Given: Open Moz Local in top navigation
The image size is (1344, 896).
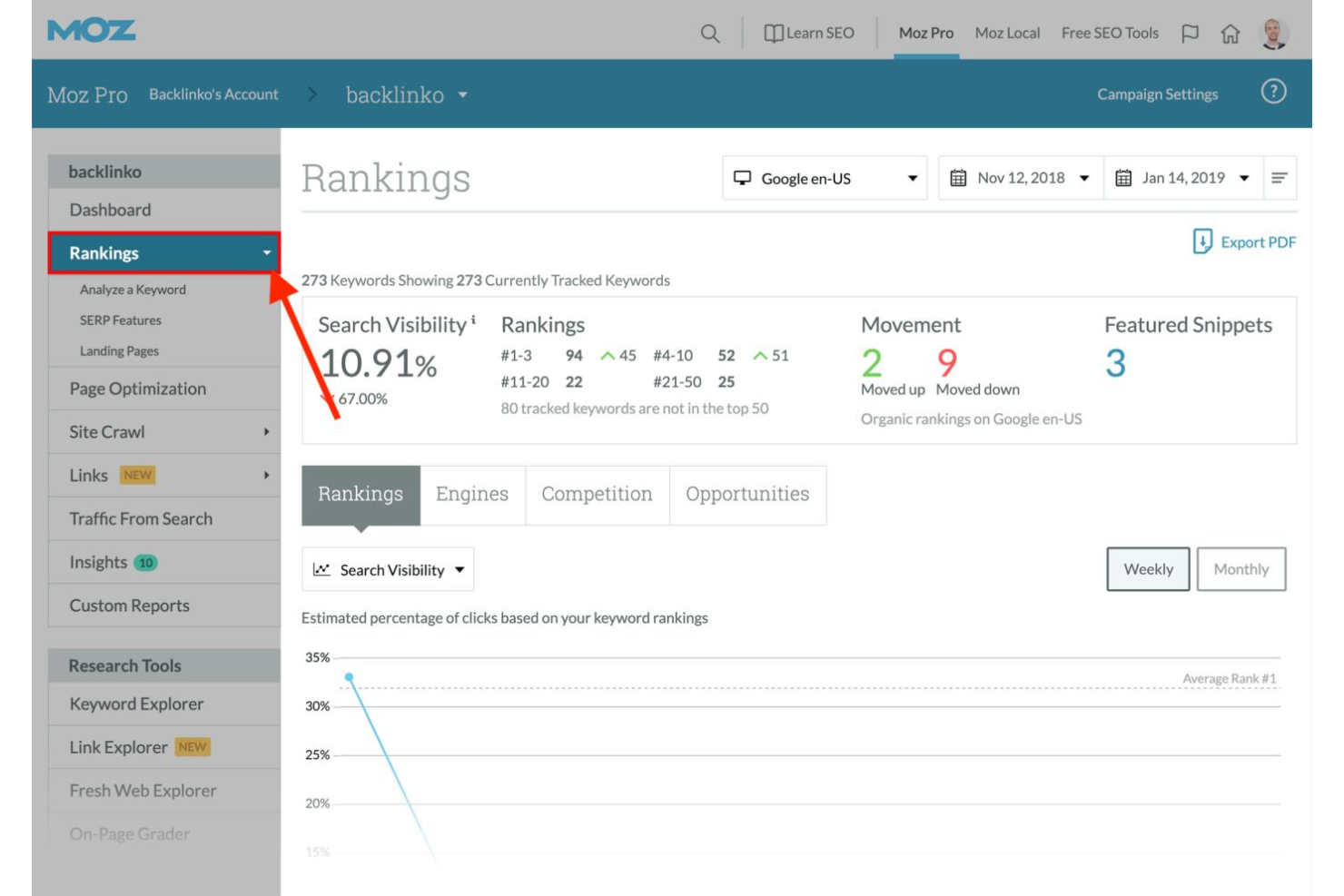Looking at the screenshot, I should (1007, 34).
